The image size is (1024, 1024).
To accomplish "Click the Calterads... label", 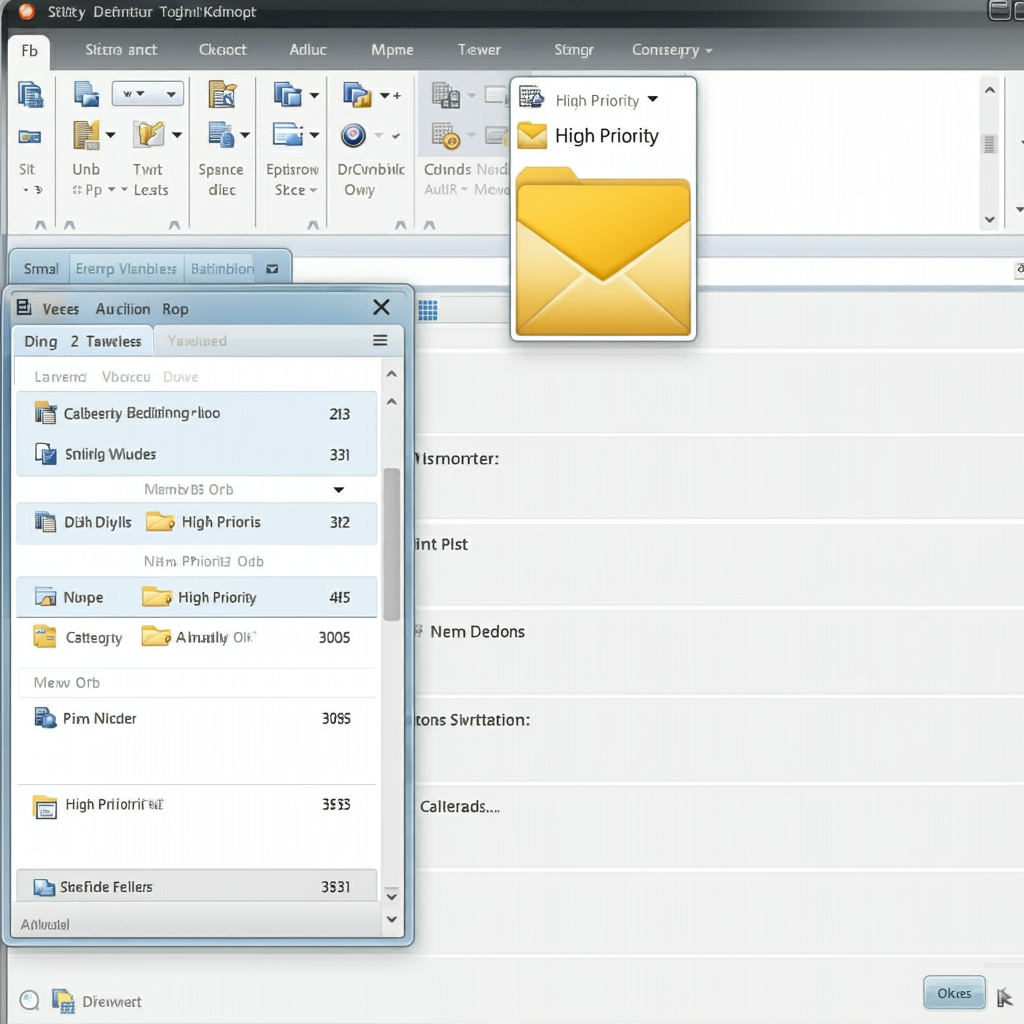I will (460, 807).
